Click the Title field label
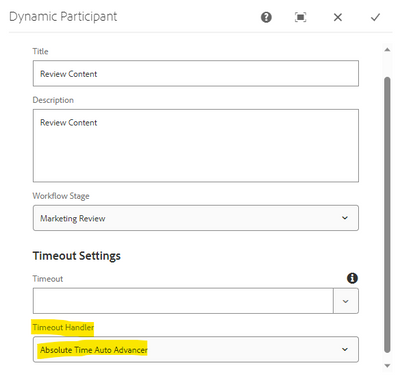The width and height of the screenshot is (400, 379). pyautogui.click(x=40, y=51)
